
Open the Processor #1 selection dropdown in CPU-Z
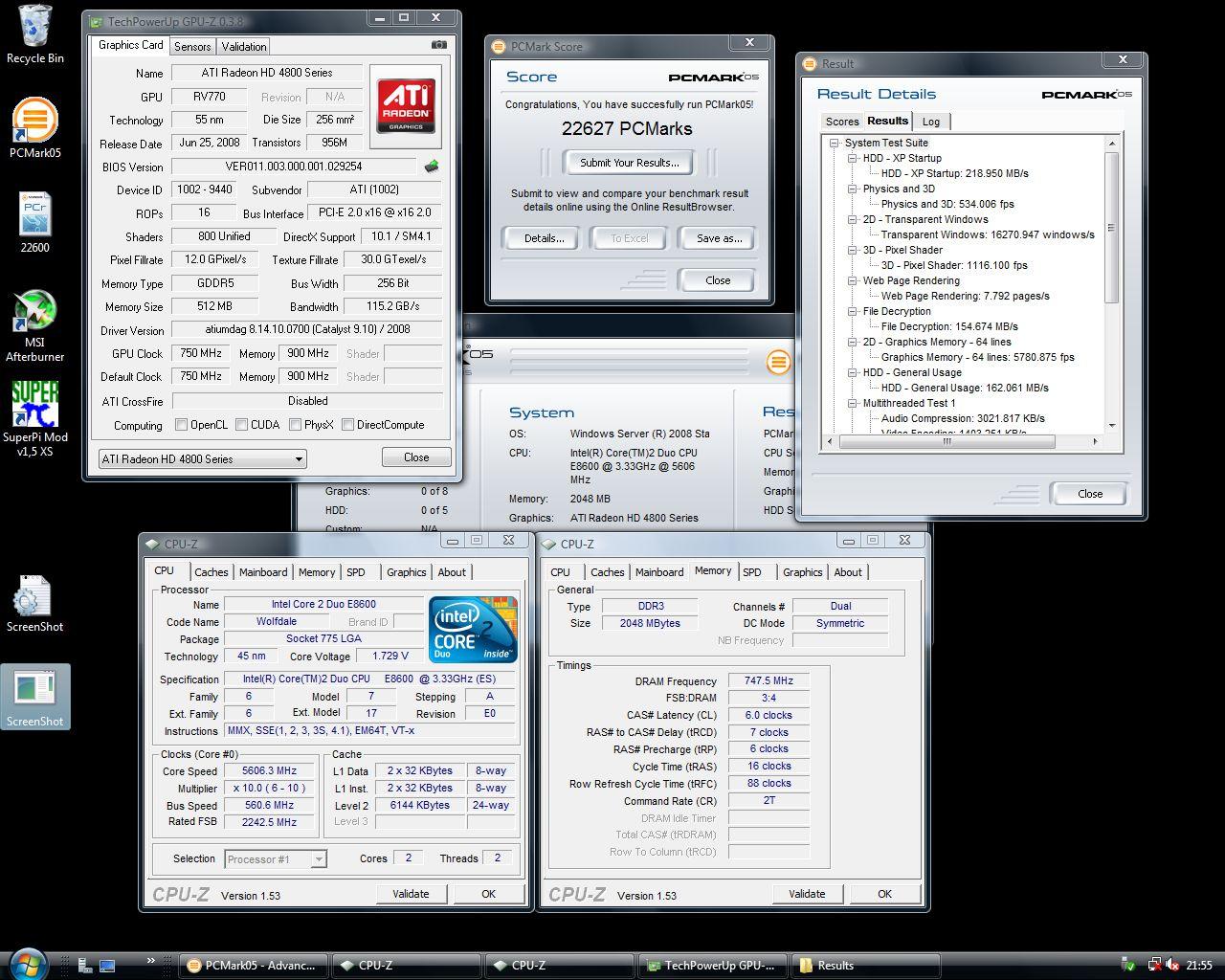(x=276, y=859)
